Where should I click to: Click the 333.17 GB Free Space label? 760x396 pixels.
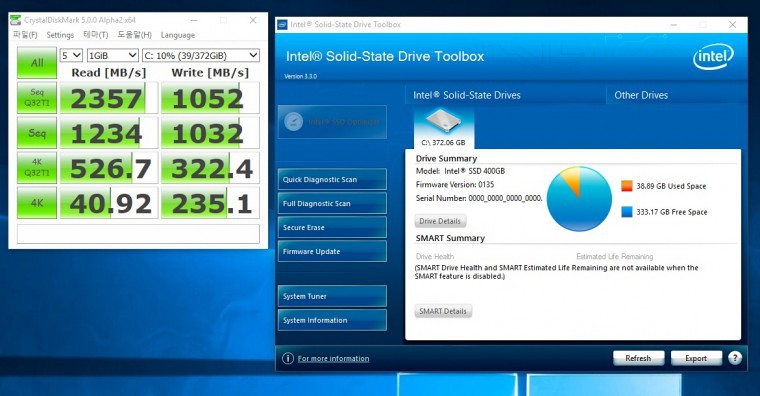tap(672, 212)
